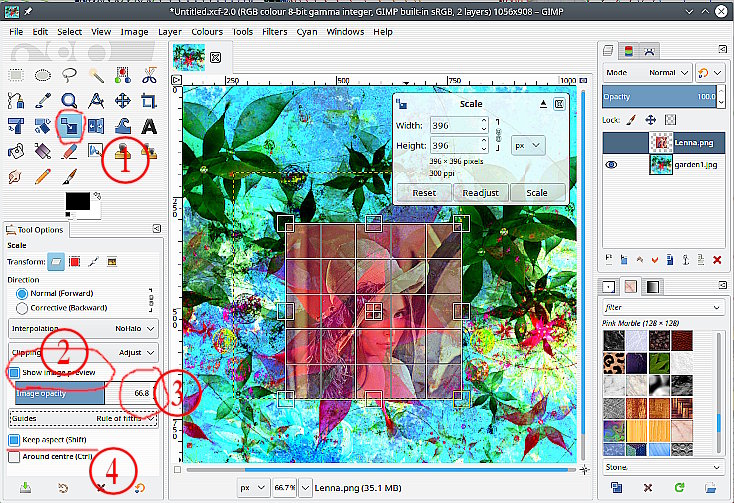Image resolution: width=734 pixels, height=503 pixels.
Task: Select the Scissors Select tool
Action: pyautogui.click(x=149, y=75)
